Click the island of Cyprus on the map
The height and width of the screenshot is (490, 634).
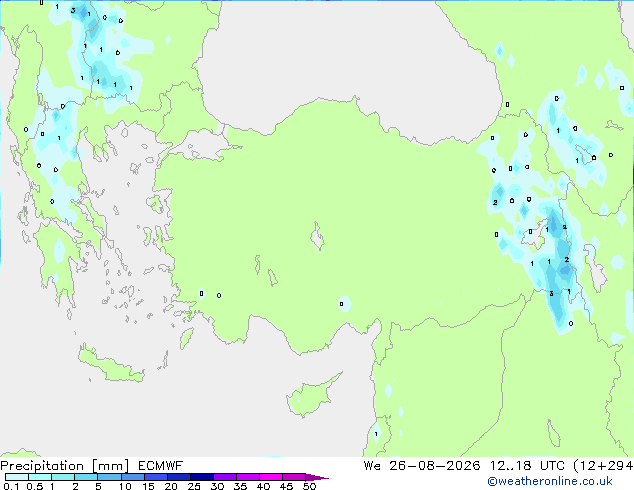click(309, 397)
